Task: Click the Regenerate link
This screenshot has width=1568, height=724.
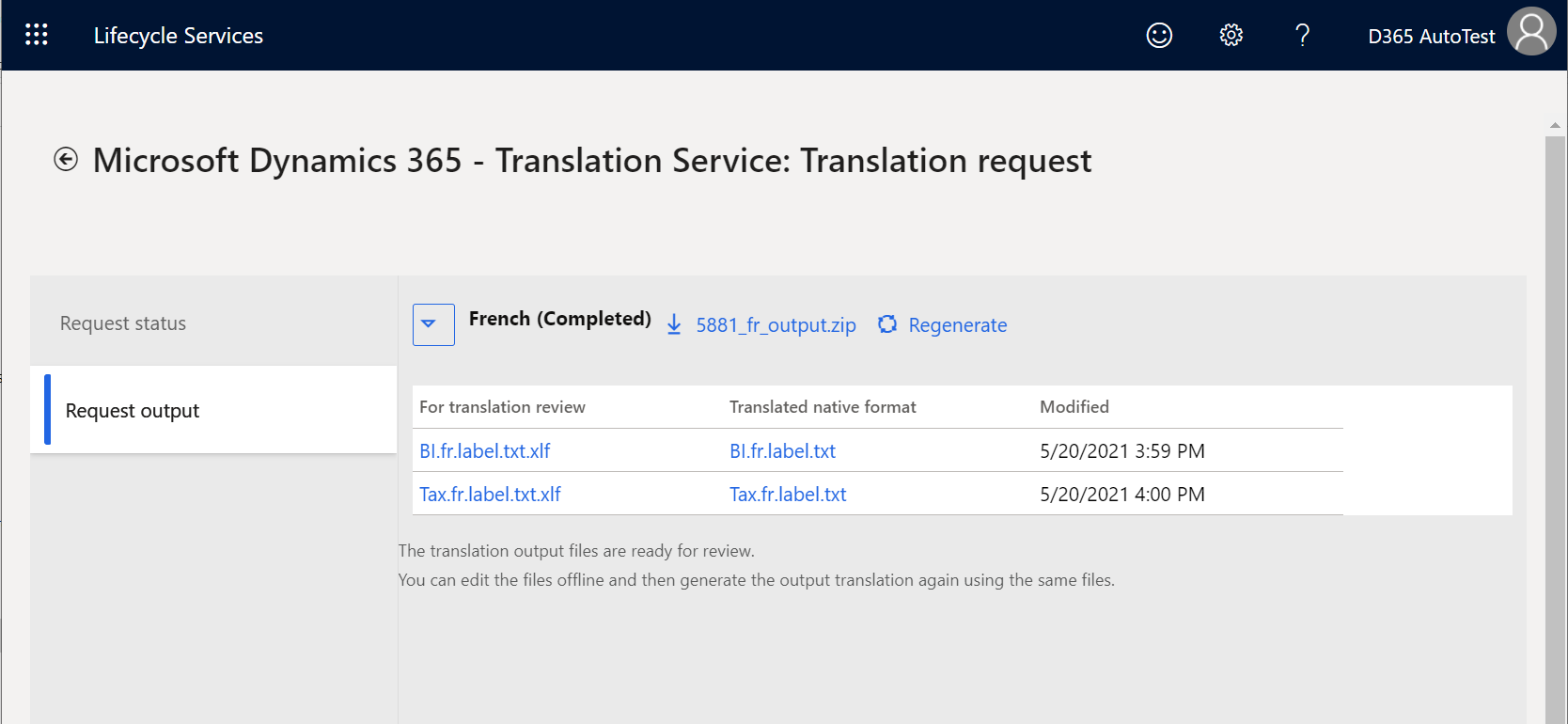Action: [x=957, y=325]
